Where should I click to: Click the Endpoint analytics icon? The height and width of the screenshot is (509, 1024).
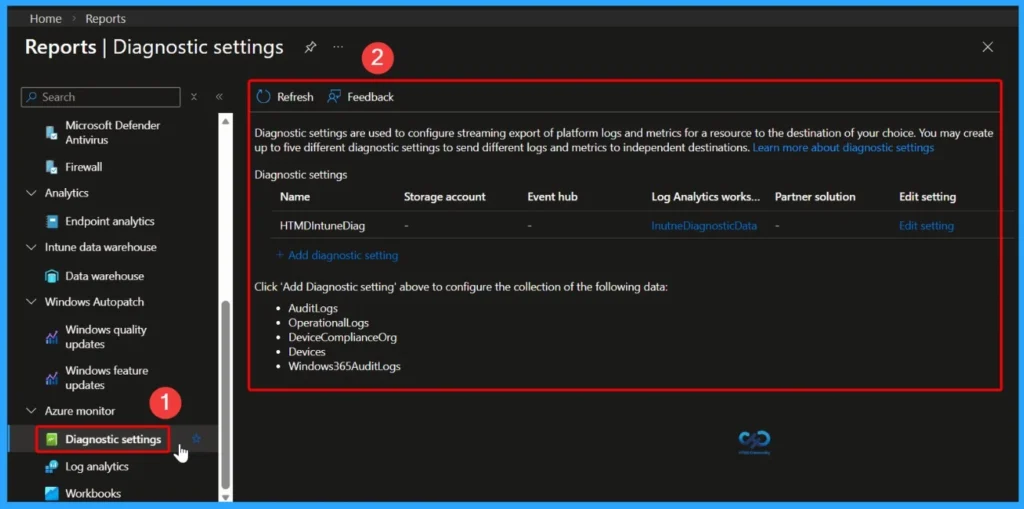pos(52,222)
